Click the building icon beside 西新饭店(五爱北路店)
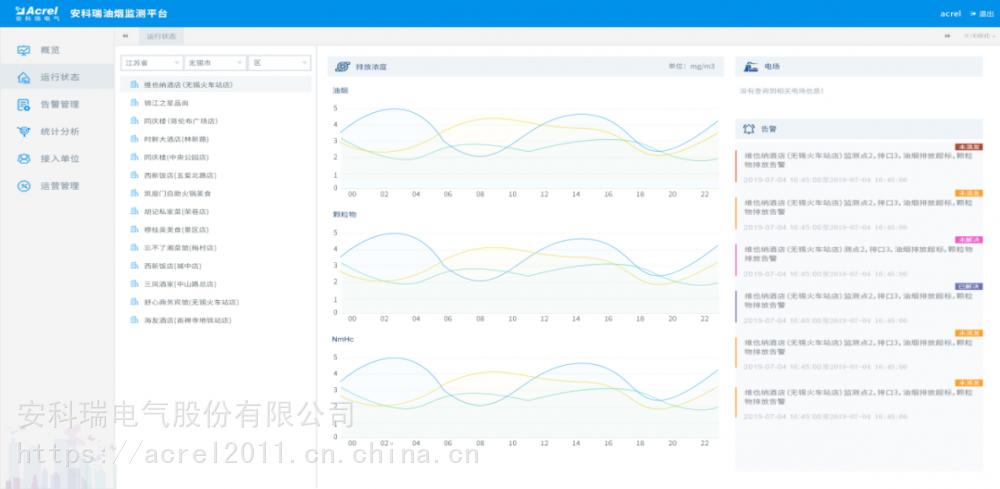 [134, 175]
